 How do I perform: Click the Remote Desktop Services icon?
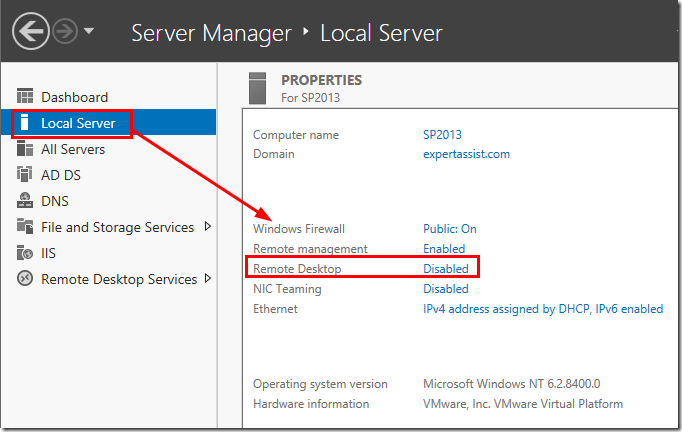coord(25,279)
